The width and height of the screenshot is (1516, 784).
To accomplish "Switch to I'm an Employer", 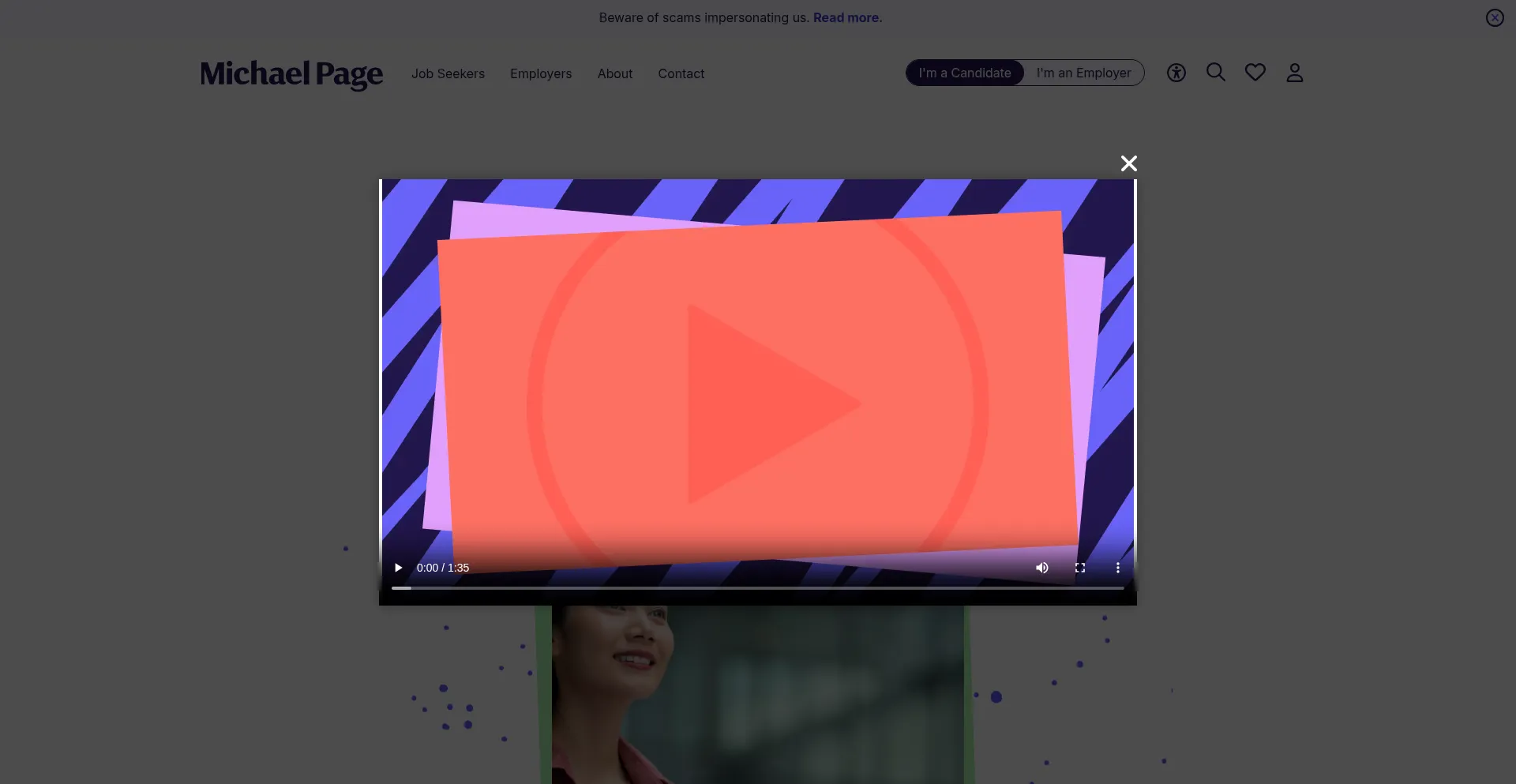I will click(x=1083, y=73).
